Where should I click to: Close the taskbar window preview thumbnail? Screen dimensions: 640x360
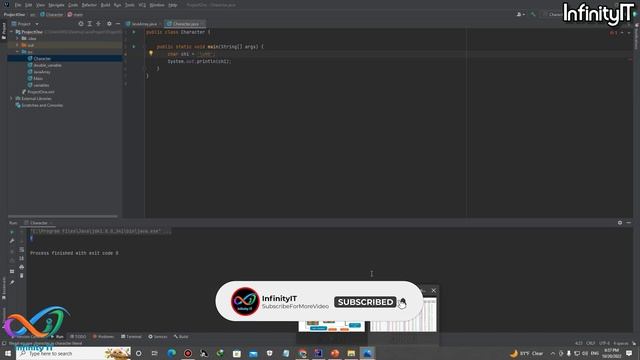pyautogui.click(x=433, y=291)
